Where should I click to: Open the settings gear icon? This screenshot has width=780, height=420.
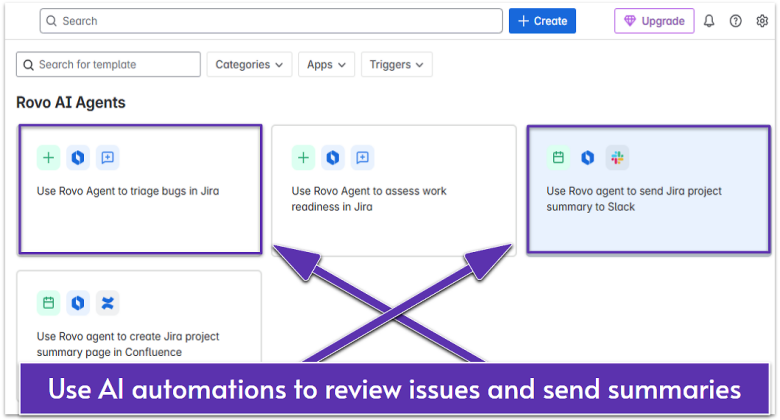tap(762, 21)
